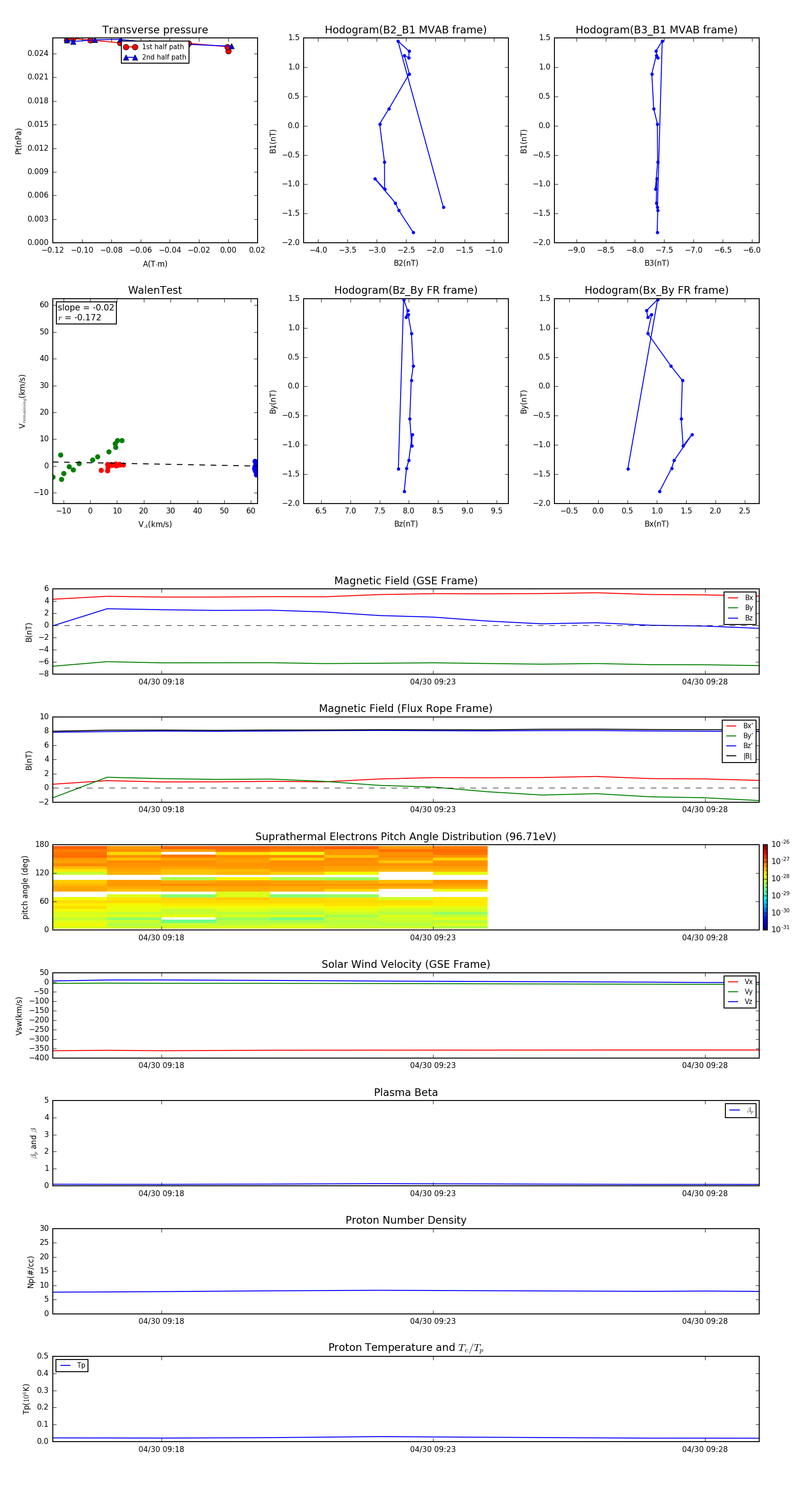
Task: Click Bz' legend entry in Flux Rope plot
Action: pos(739,746)
